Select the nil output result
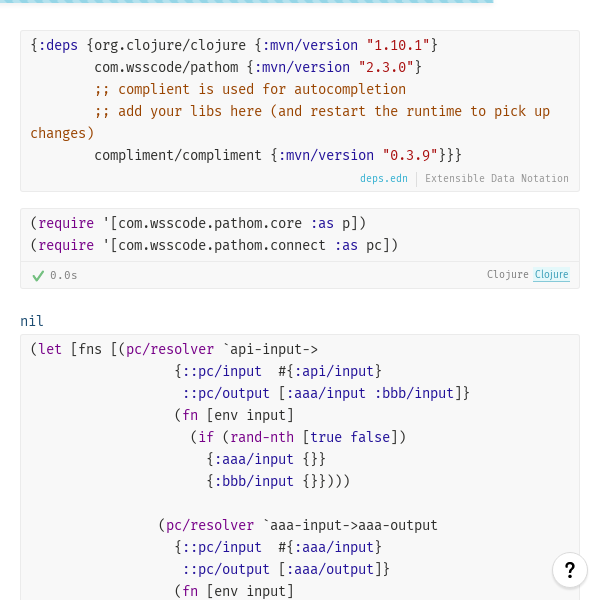Viewport: 600px width, 600px height. click(x=32, y=321)
